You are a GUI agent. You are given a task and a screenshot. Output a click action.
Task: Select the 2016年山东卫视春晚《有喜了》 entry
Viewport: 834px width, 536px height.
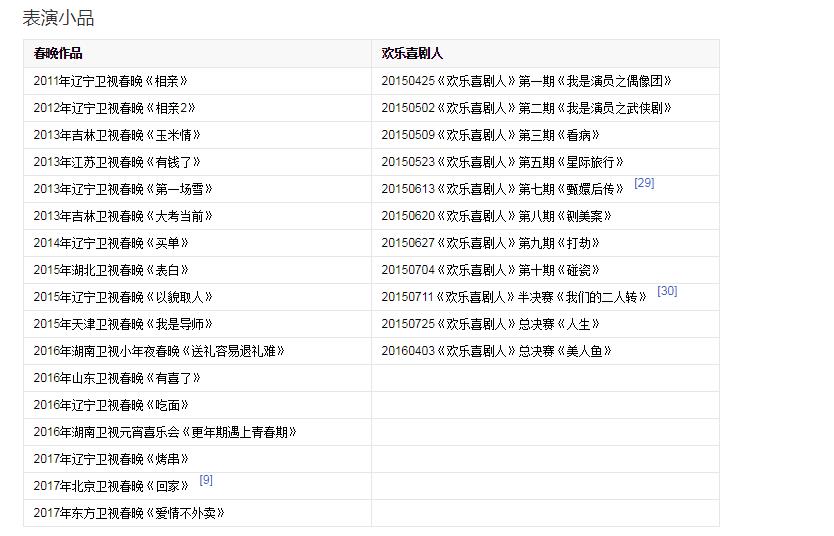tap(117, 378)
